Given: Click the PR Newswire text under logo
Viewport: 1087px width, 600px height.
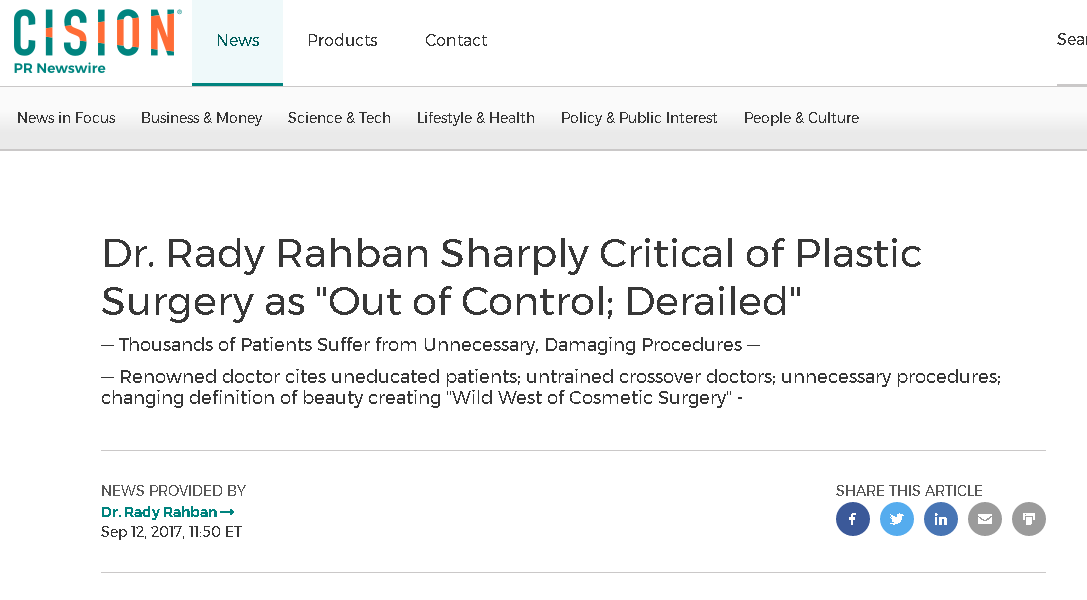Looking at the screenshot, I should point(60,68).
